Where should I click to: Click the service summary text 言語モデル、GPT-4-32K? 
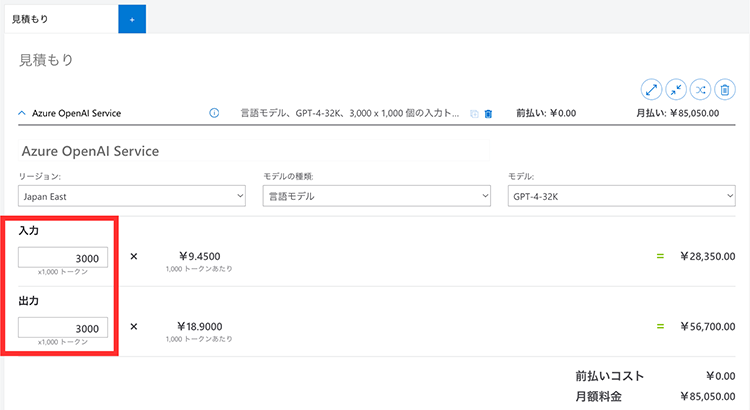tap(350, 113)
